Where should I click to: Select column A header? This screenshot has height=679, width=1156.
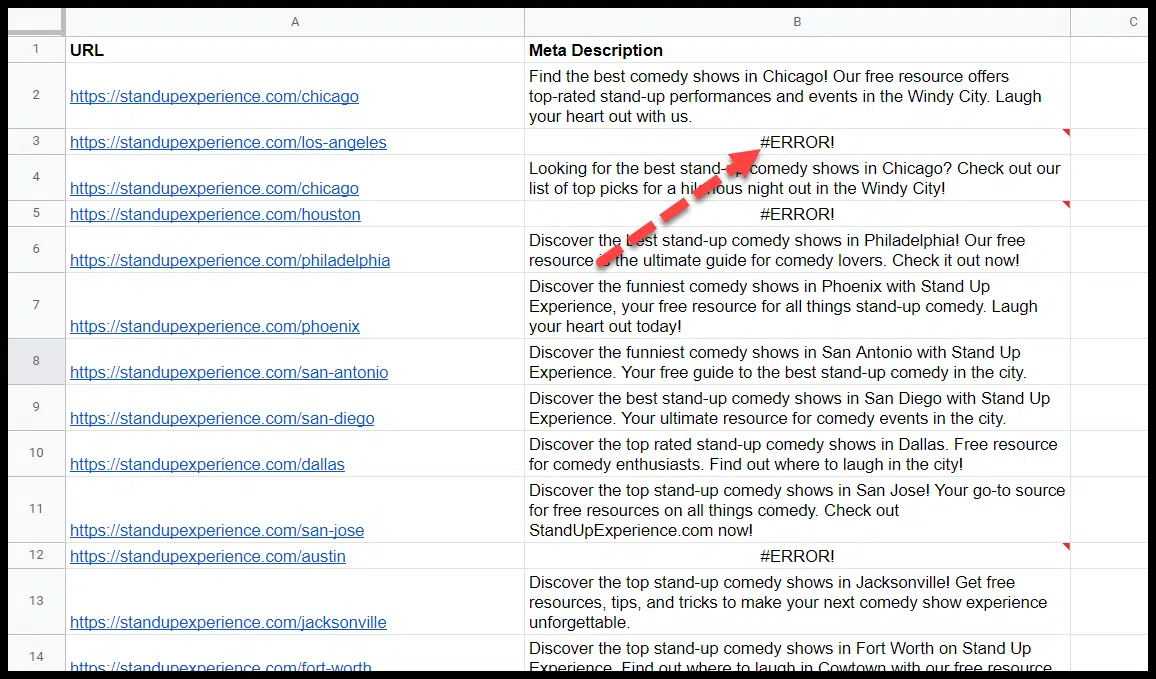coord(295,22)
